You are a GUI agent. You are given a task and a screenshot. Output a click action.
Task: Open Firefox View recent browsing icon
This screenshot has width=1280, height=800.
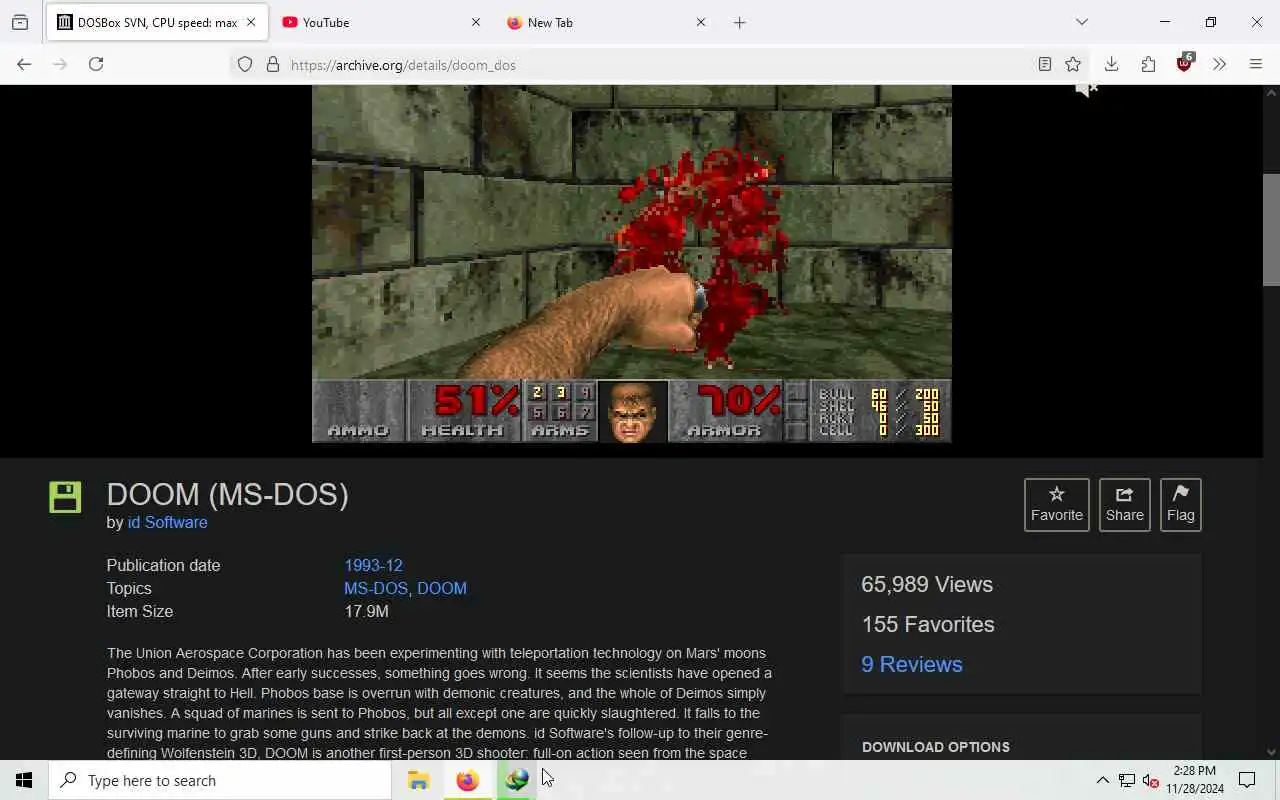point(20,22)
